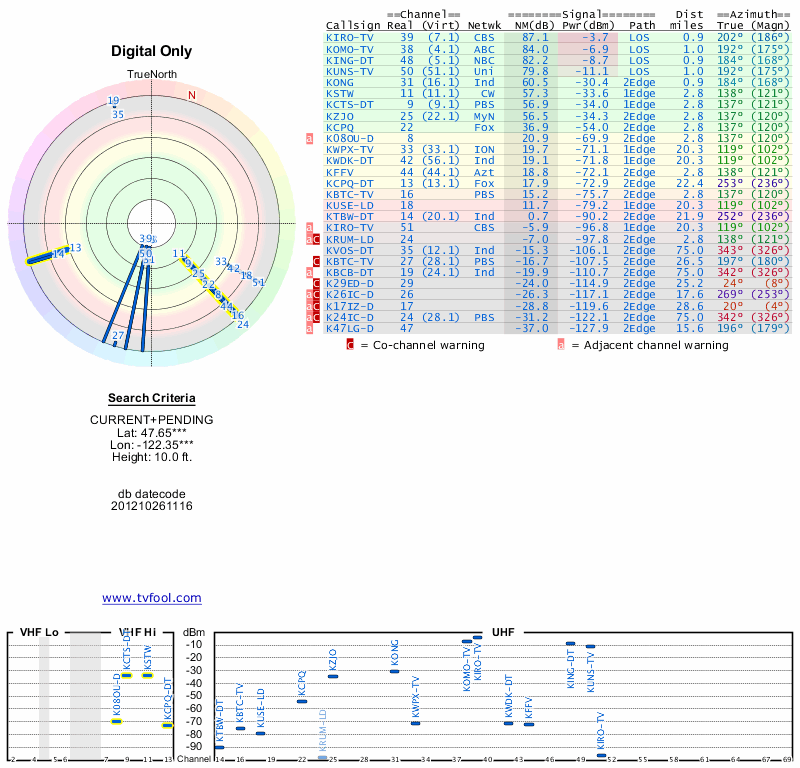Open the www.tvfool.com link
Screen dimensions: 800x768
click(x=152, y=598)
